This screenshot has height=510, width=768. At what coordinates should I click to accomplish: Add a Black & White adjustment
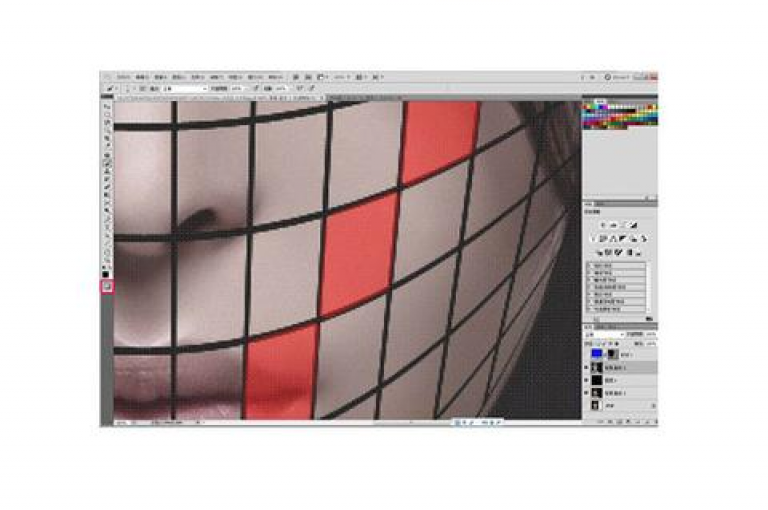click(622, 238)
